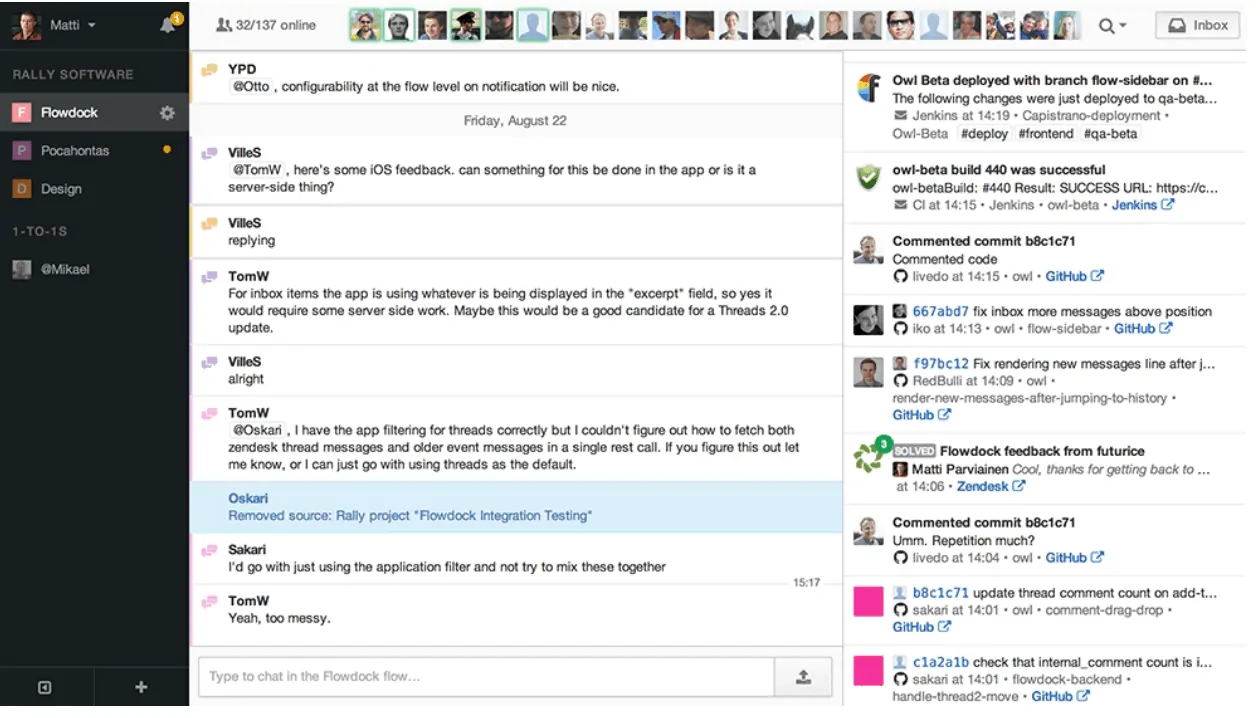Viewport: 1260px width, 718px height.
Task: Click the green shield build success icon
Action: [x=868, y=178]
